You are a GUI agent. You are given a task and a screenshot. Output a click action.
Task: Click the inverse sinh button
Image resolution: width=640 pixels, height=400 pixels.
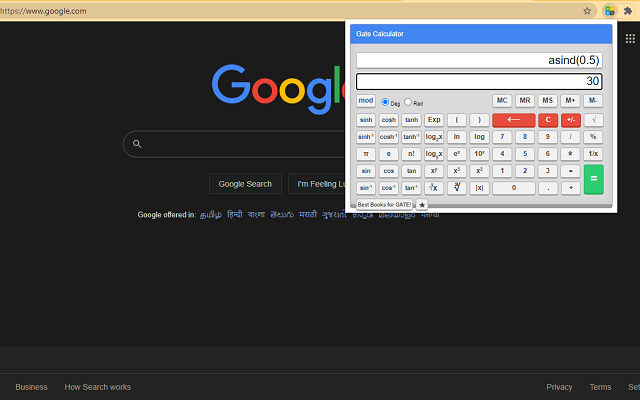click(366, 137)
